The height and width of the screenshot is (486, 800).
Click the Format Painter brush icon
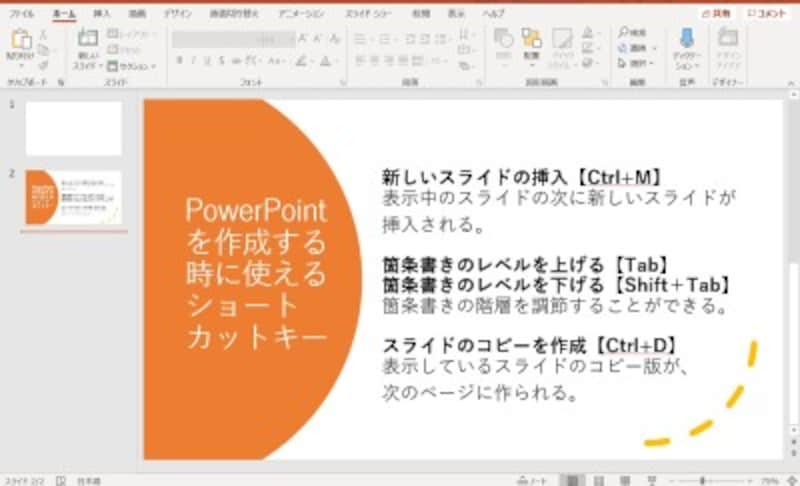[x=43, y=65]
